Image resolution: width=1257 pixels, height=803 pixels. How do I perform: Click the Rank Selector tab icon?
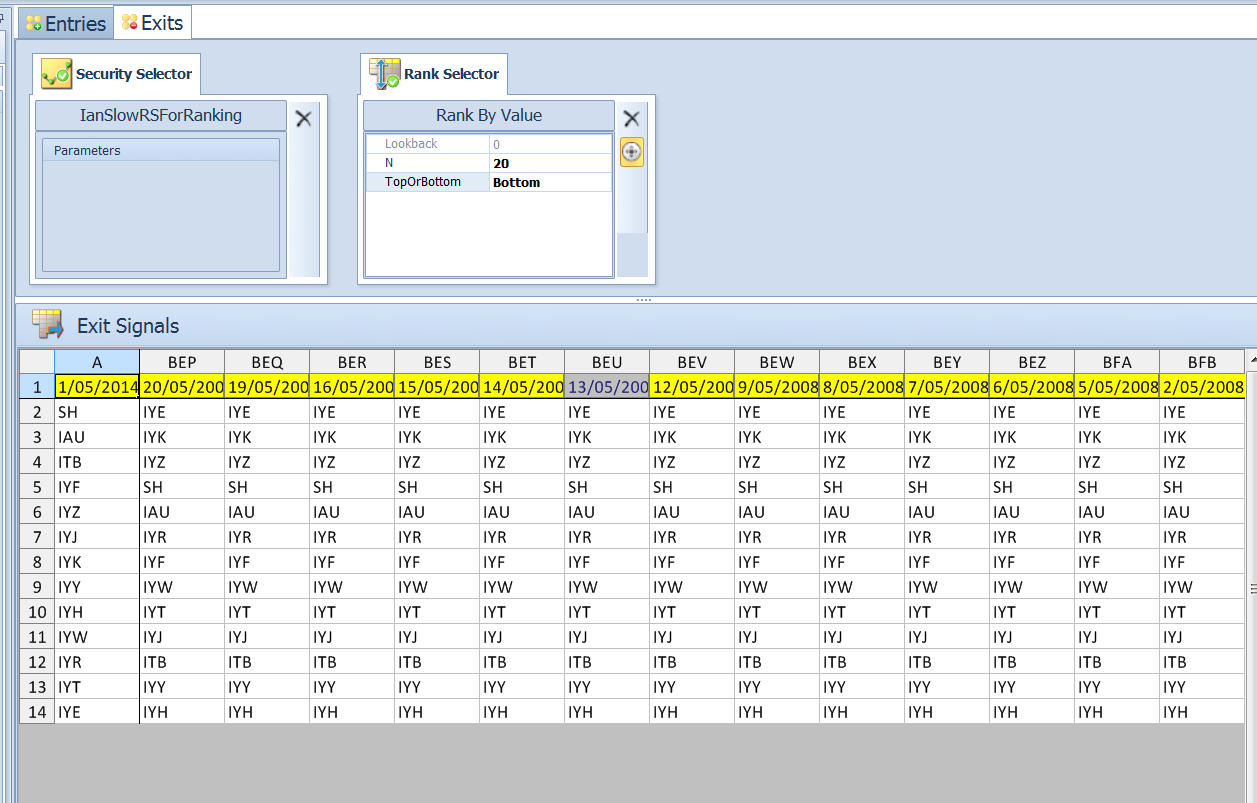tap(385, 74)
